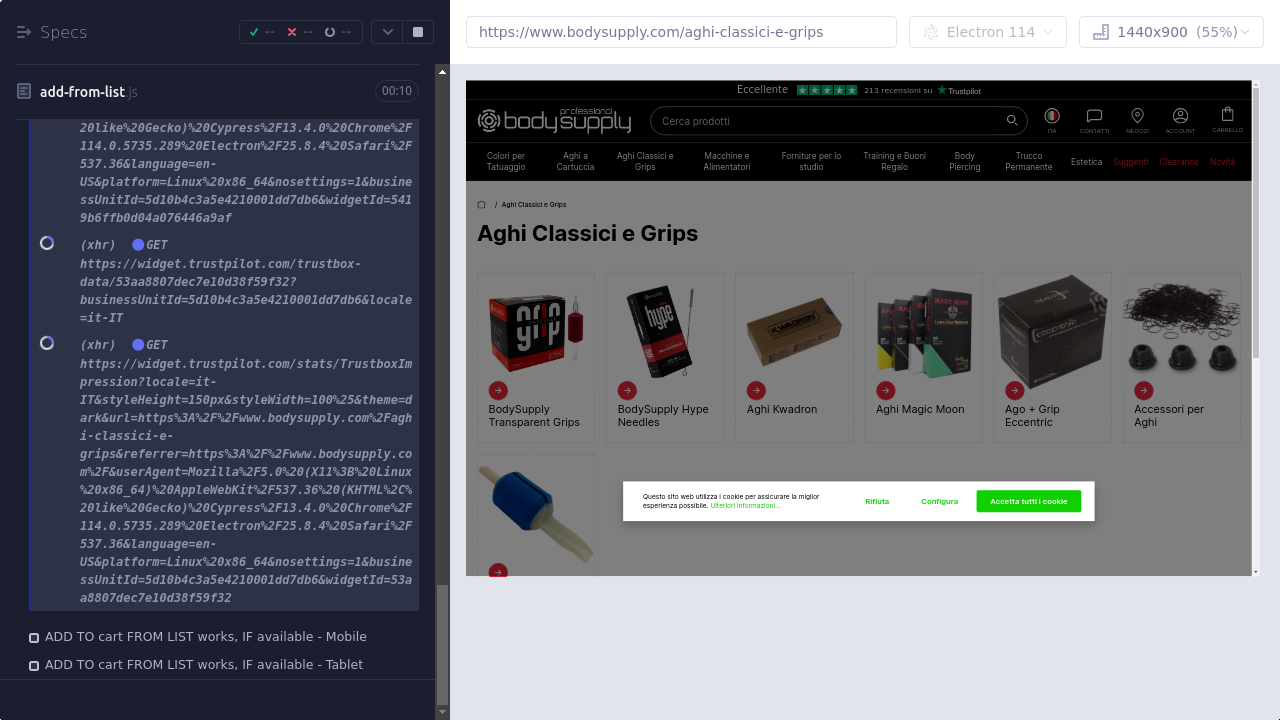Click the stop test run button

(418, 32)
